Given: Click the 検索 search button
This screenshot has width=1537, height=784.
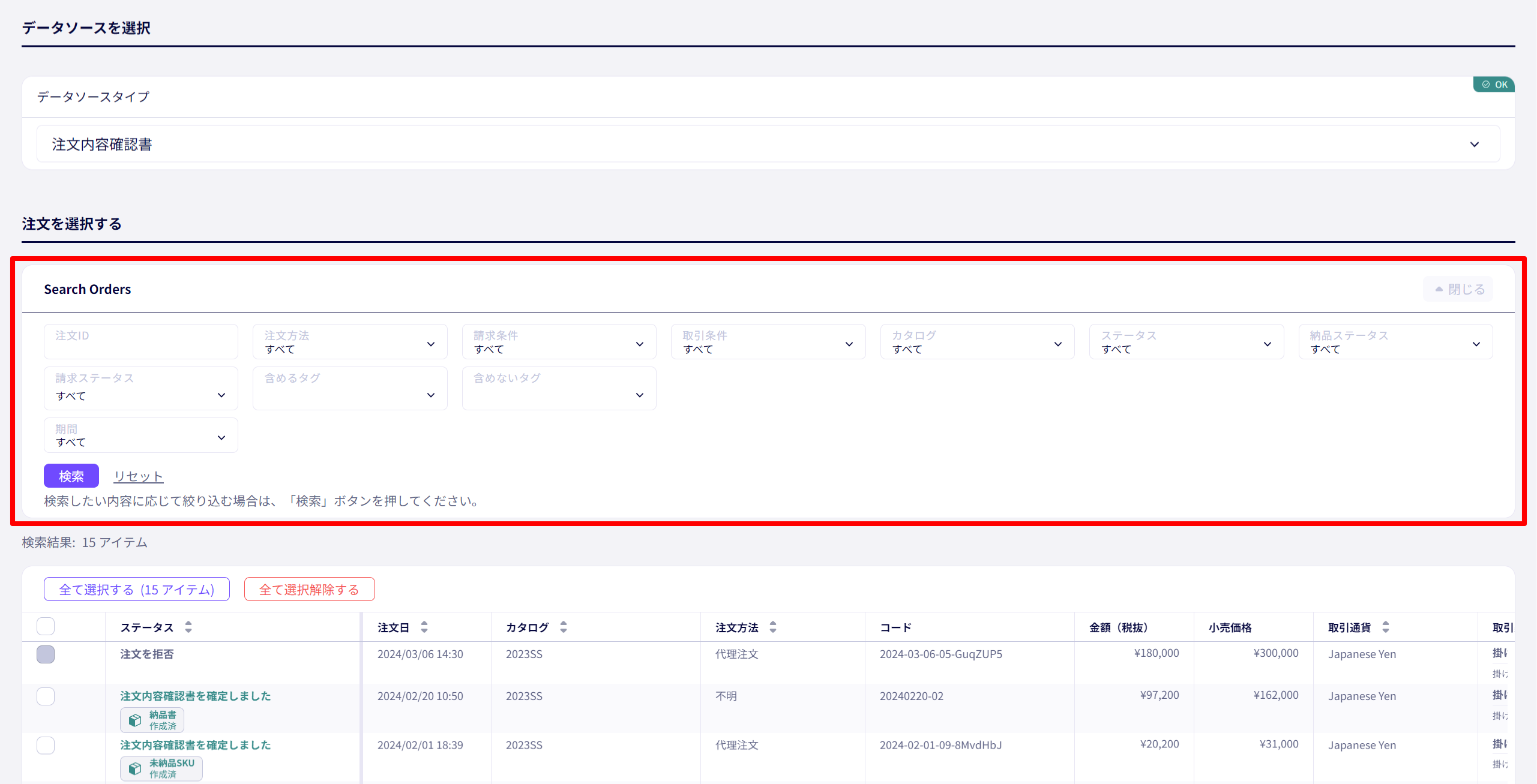Looking at the screenshot, I should (x=71, y=476).
